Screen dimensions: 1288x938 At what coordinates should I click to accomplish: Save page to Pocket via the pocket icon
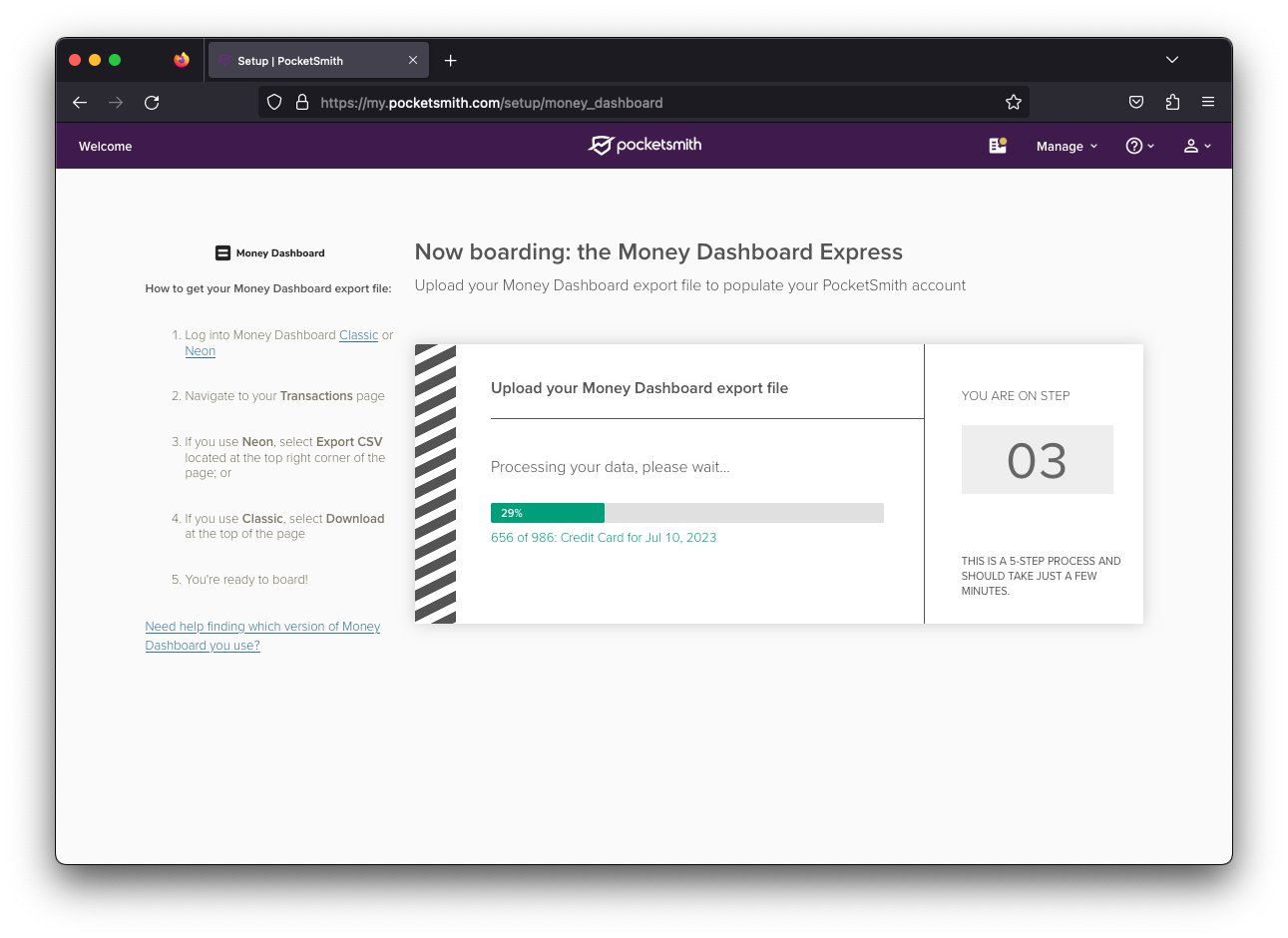click(x=1136, y=102)
